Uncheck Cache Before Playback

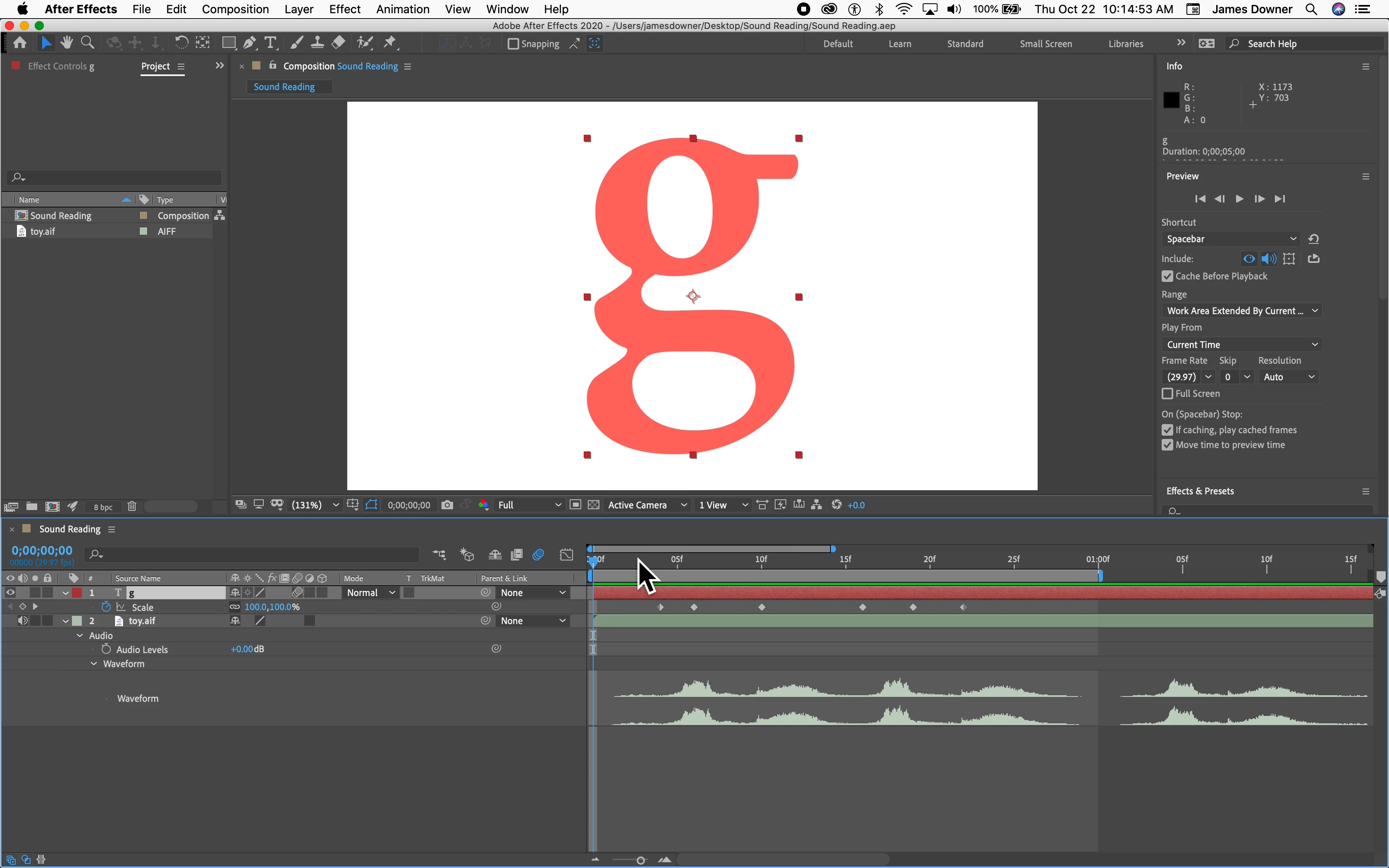click(1167, 276)
